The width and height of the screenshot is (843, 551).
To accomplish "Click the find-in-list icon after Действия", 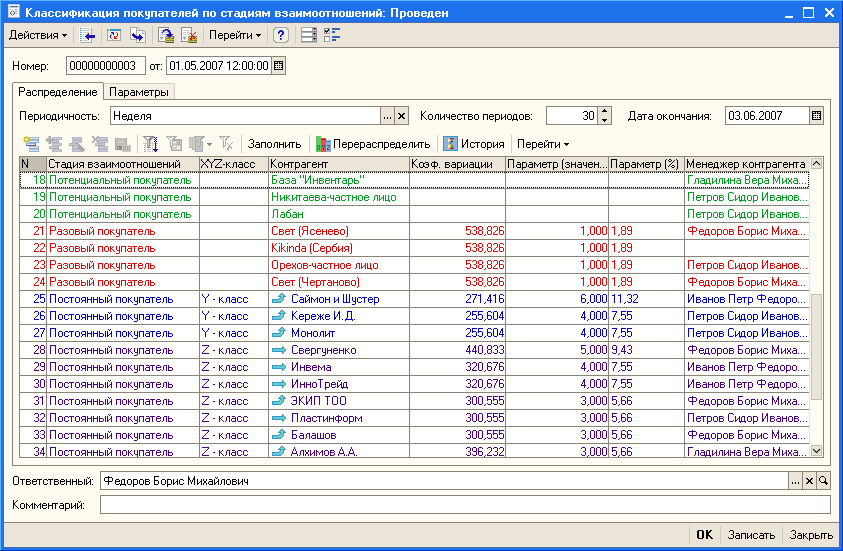I will (87, 35).
